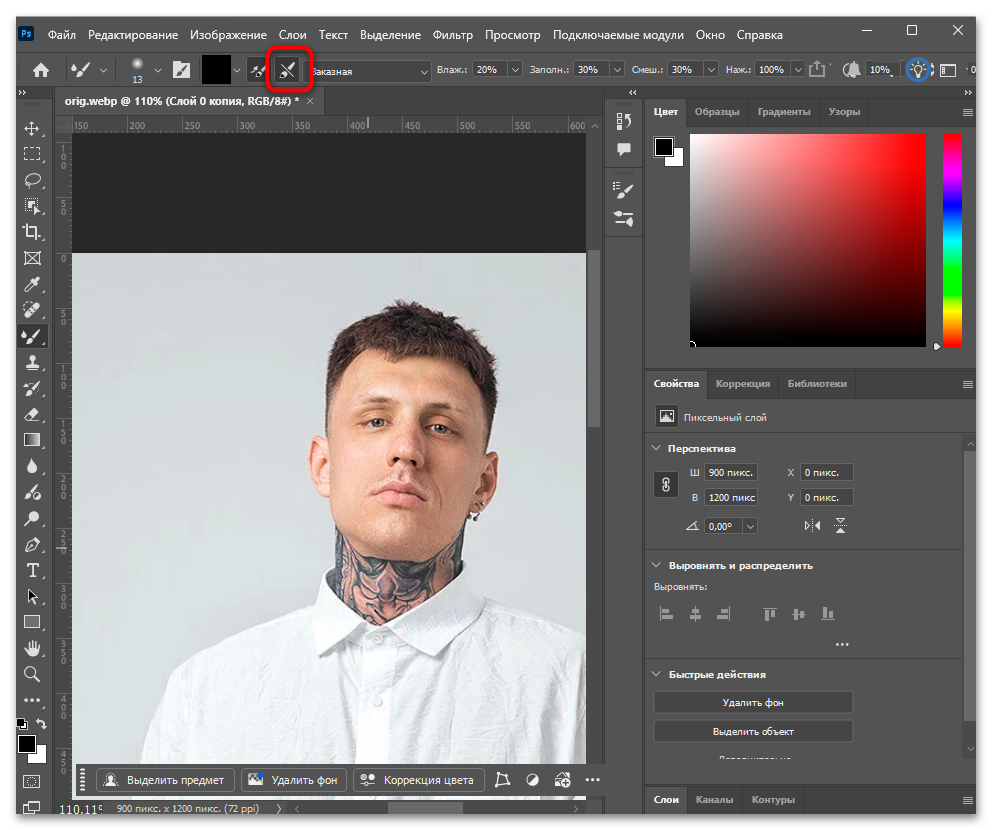Flip horizontally in Properties panel

[812, 526]
